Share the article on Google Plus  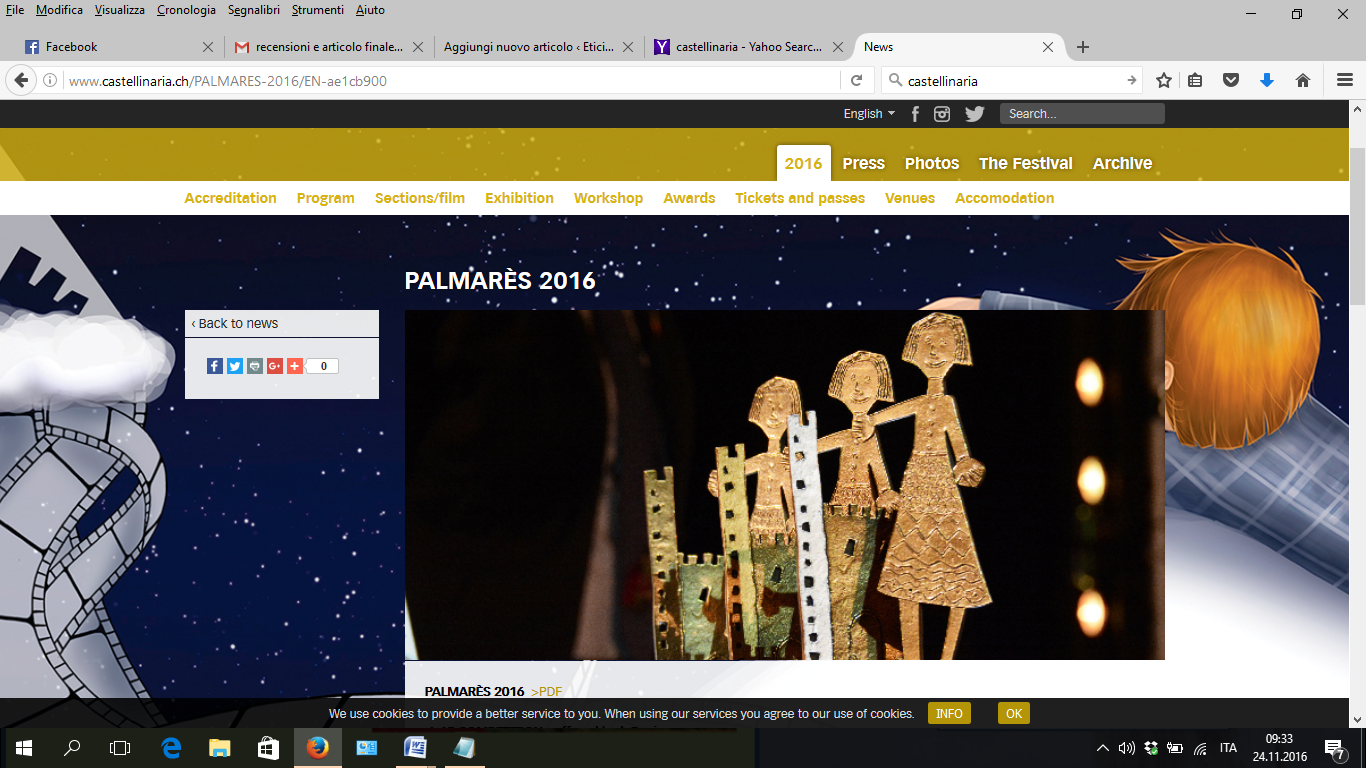275,366
